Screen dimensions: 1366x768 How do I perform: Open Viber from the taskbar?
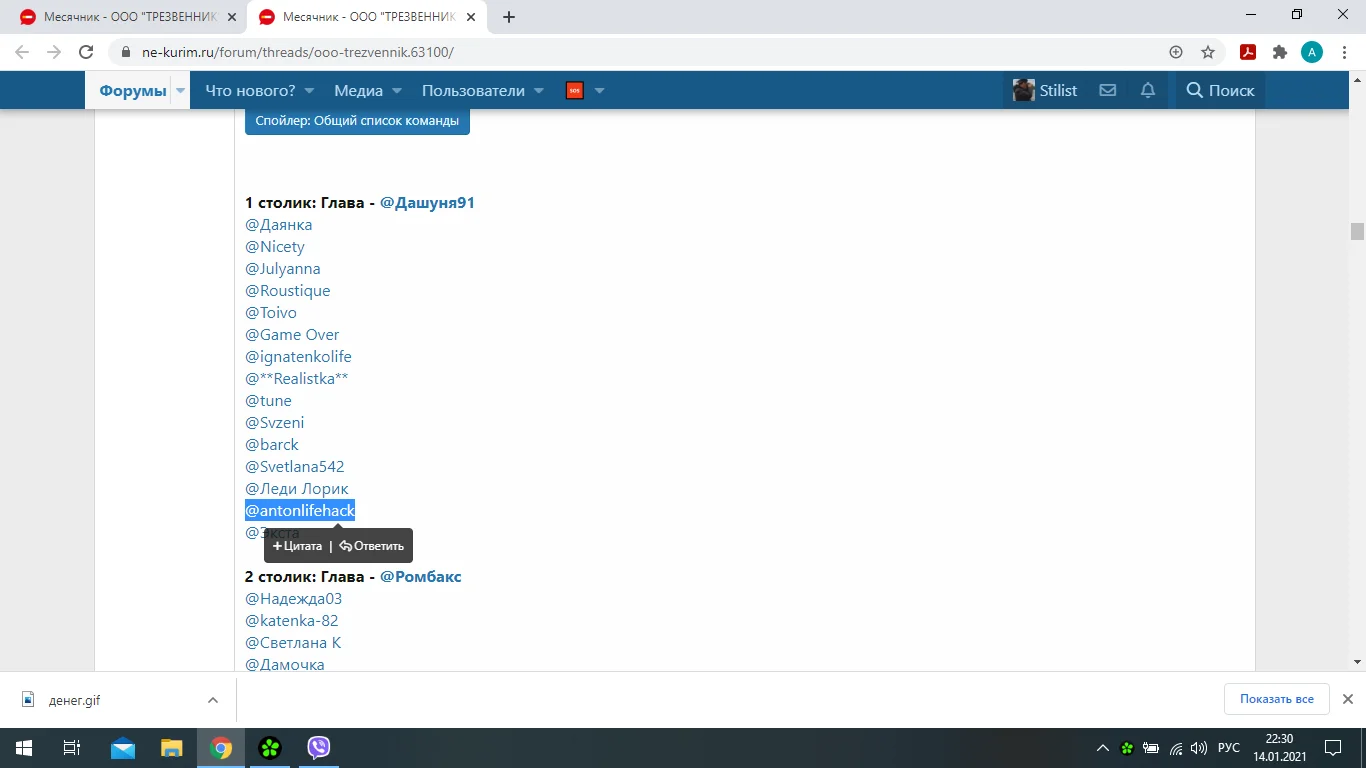[x=319, y=748]
